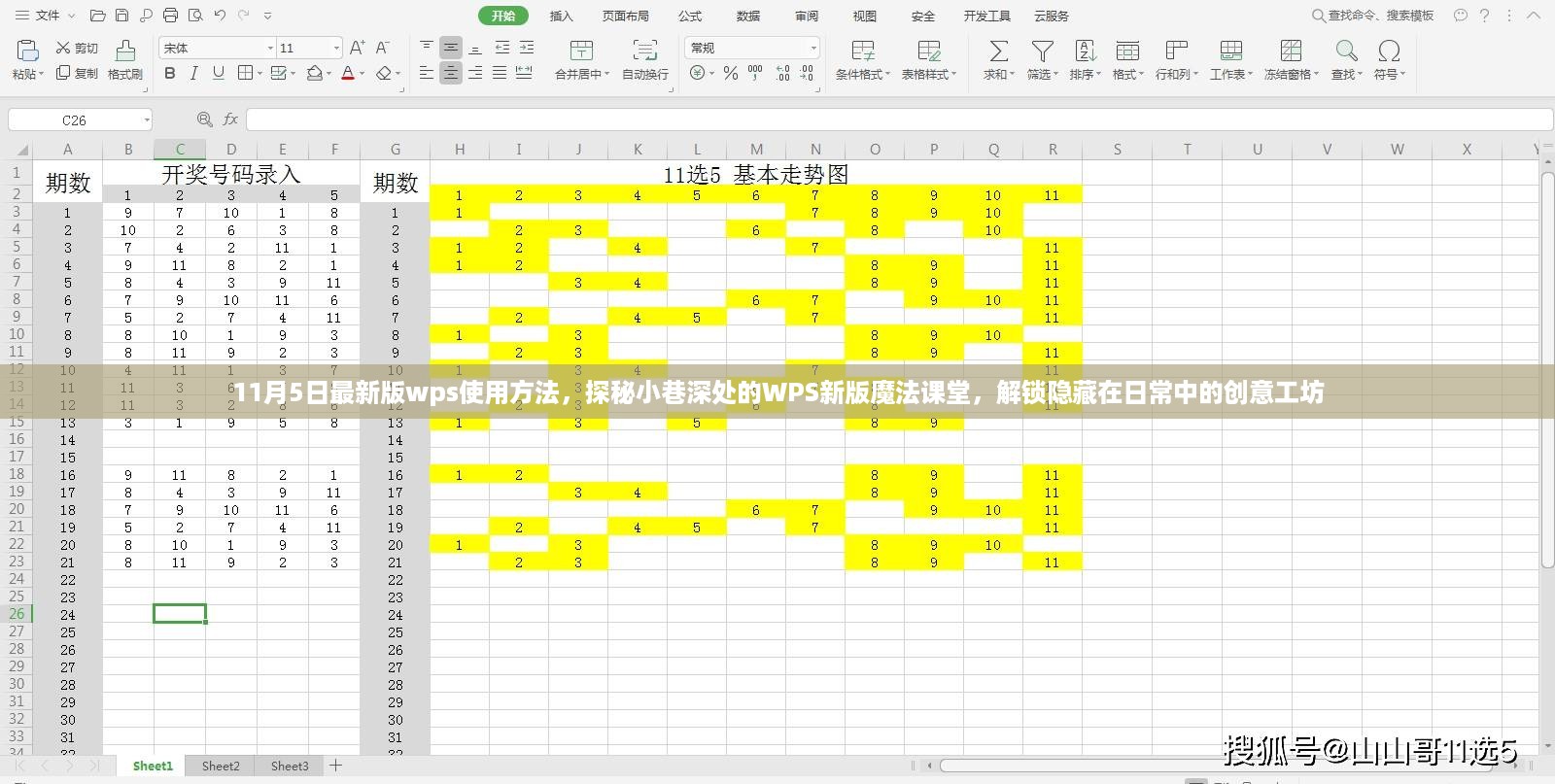Open the font size dropdown showing 11
This screenshot has width=1555, height=784.
tap(336, 48)
